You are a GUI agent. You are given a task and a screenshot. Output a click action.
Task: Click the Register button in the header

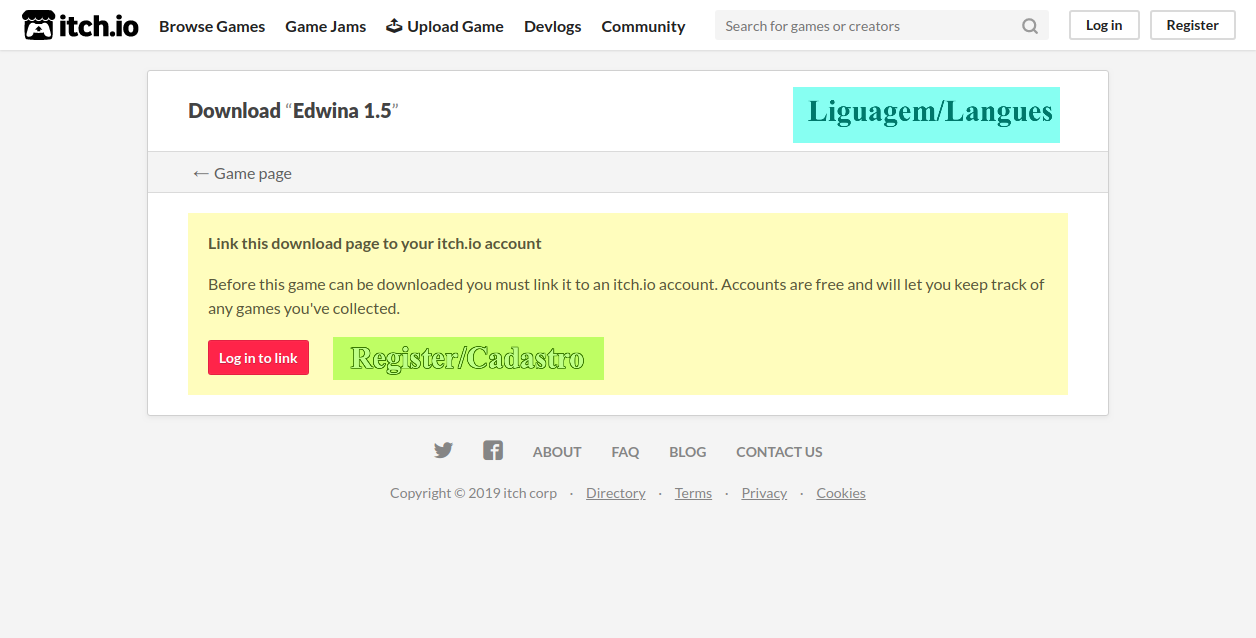(1192, 25)
